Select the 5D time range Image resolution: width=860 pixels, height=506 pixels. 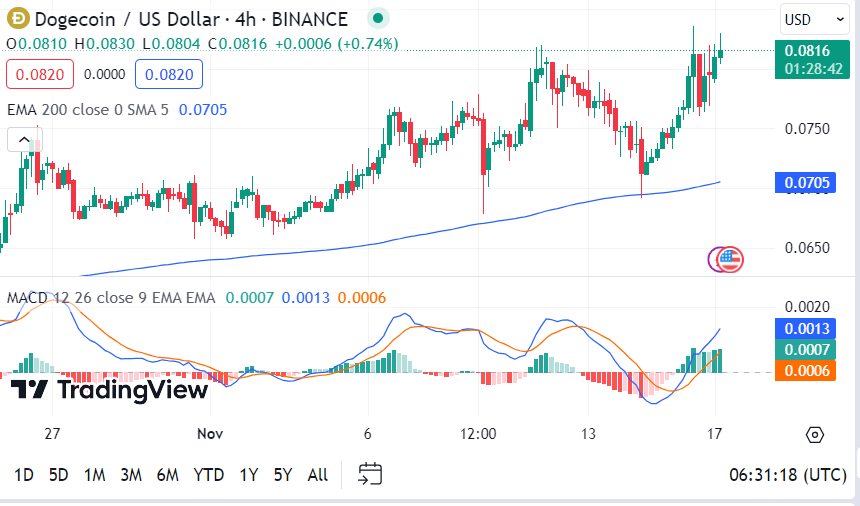point(59,474)
